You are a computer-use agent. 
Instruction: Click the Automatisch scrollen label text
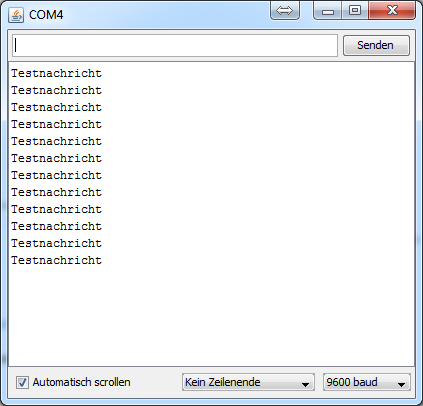pos(81,382)
